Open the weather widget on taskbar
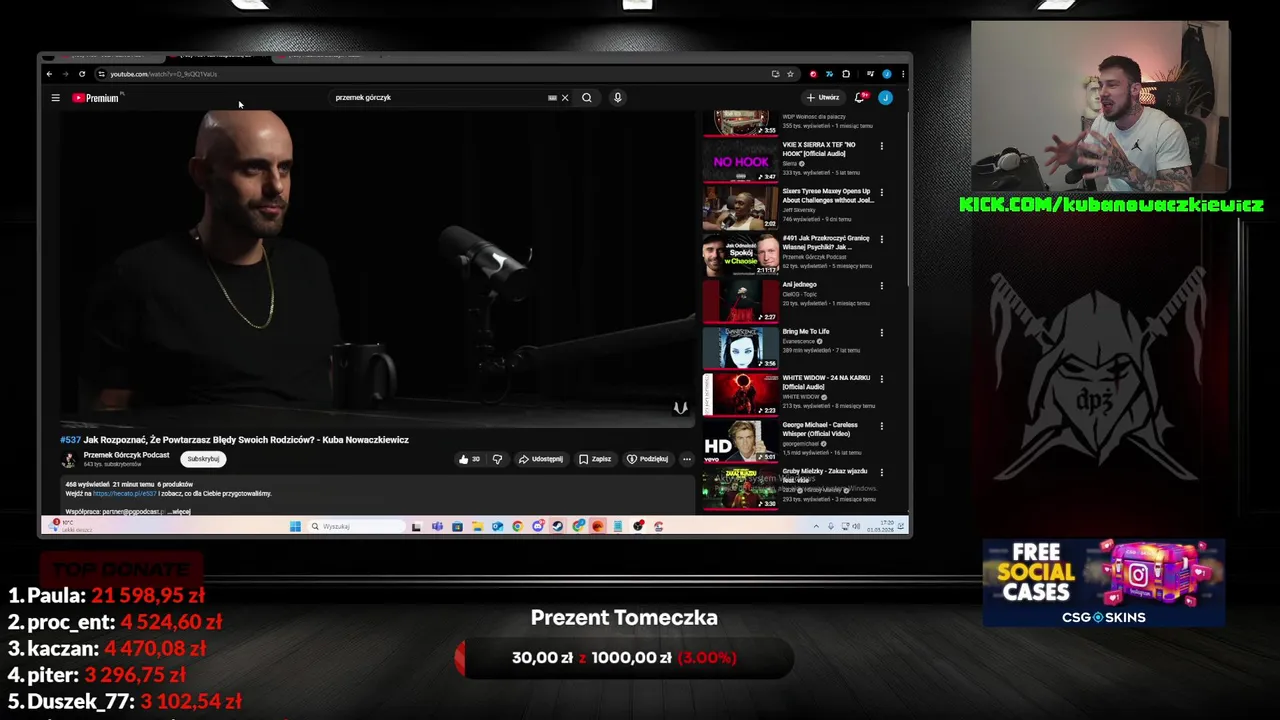The height and width of the screenshot is (720, 1280). 70,526
